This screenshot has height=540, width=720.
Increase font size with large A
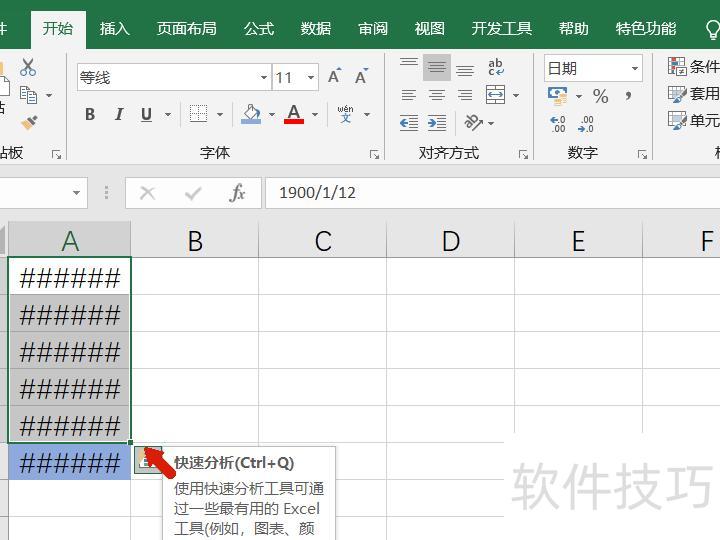335,77
